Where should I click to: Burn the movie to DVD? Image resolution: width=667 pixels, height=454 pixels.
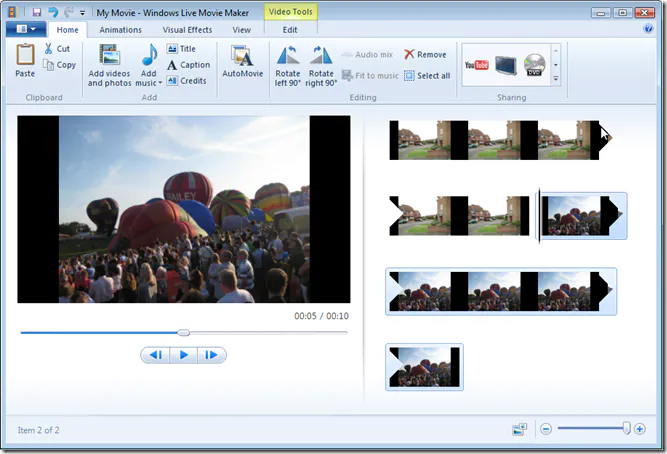pyautogui.click(x=534, y=65)
